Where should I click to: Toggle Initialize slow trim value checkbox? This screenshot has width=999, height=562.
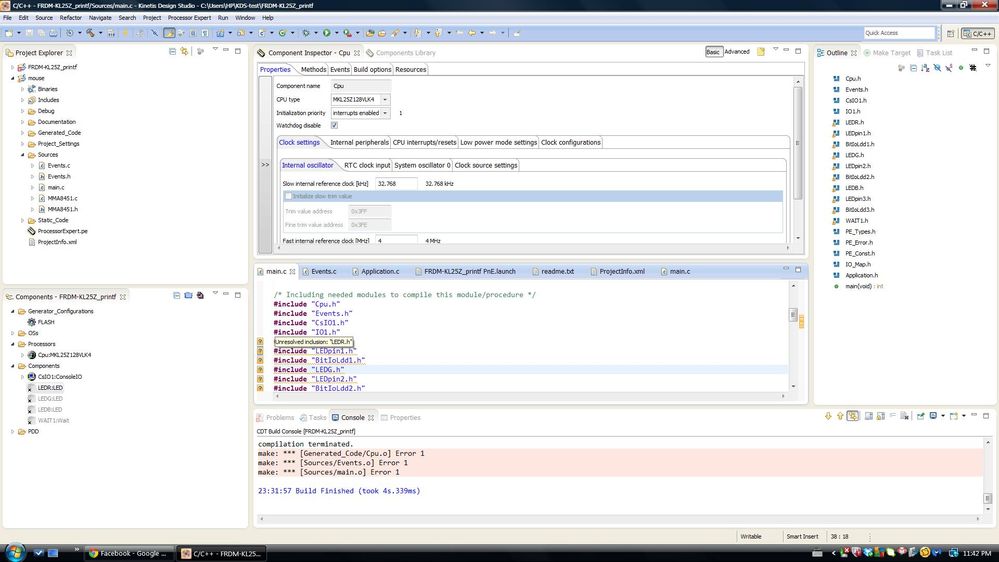click(x=288, y=196)
